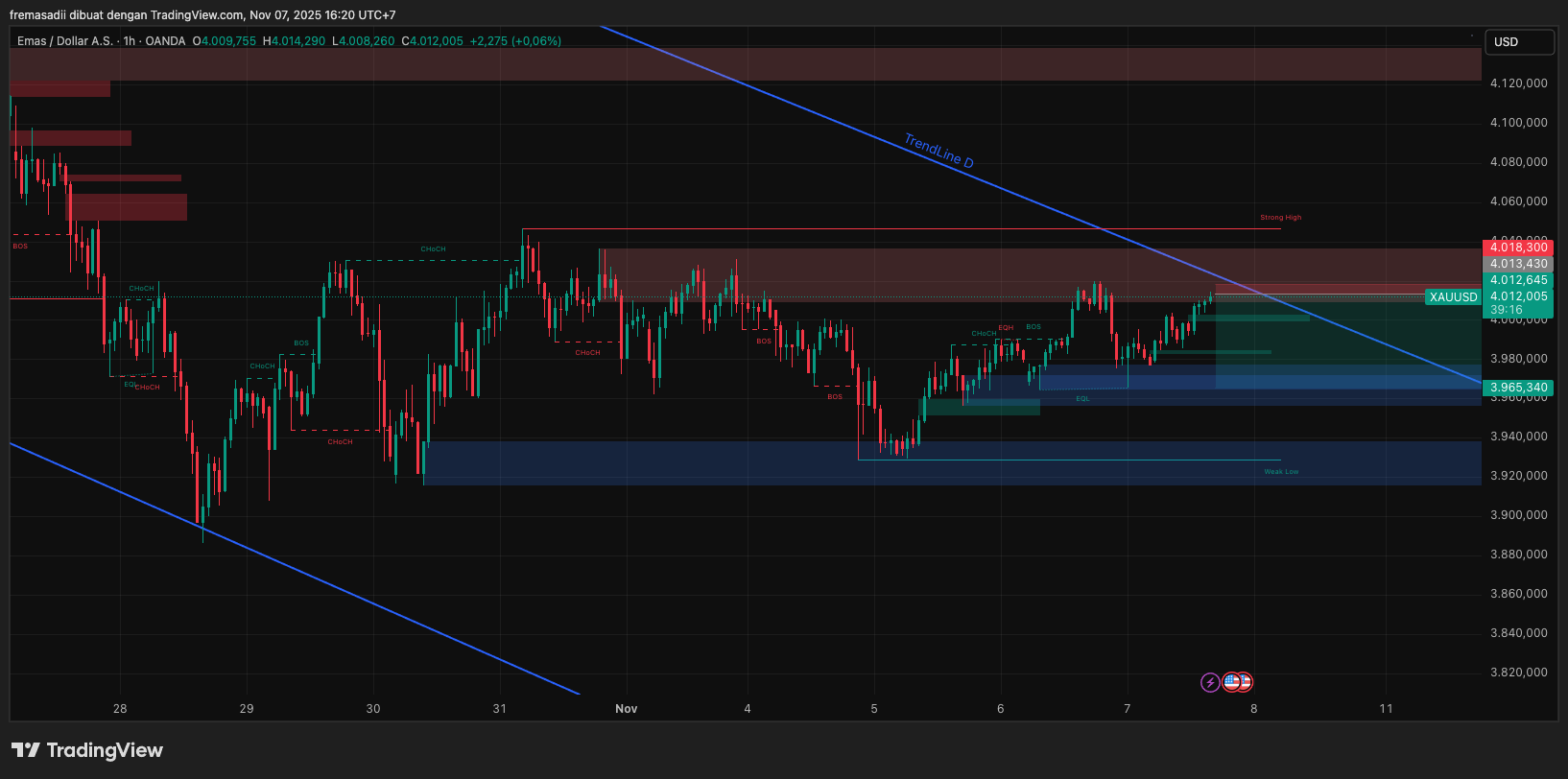Screen dimensions: 1568x779
Task: Select the TrendLine D text label
Action: 938,152
